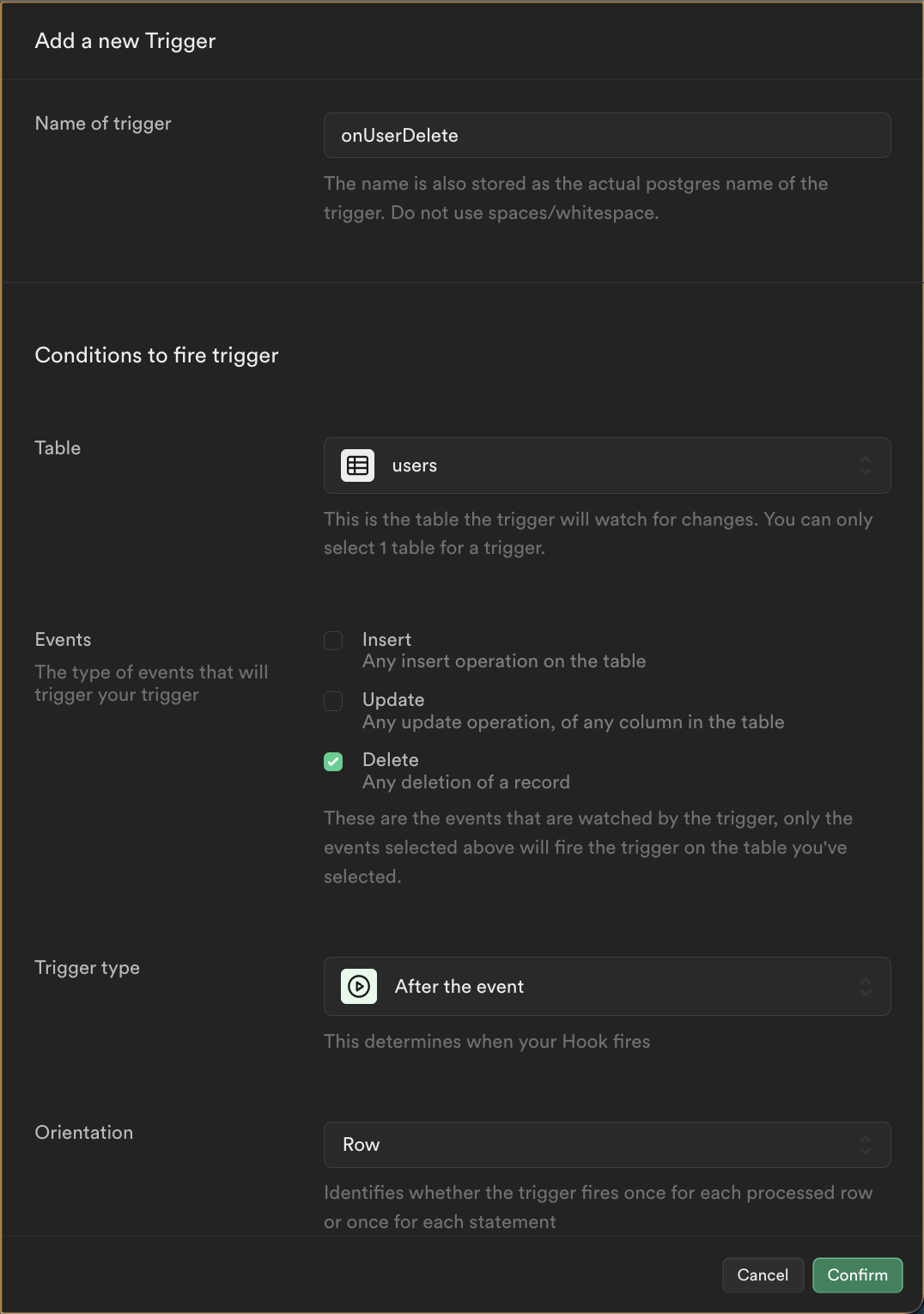Click the chevron on the users table selector
The width and height of the screenshot is (924, 1314).
867,465
